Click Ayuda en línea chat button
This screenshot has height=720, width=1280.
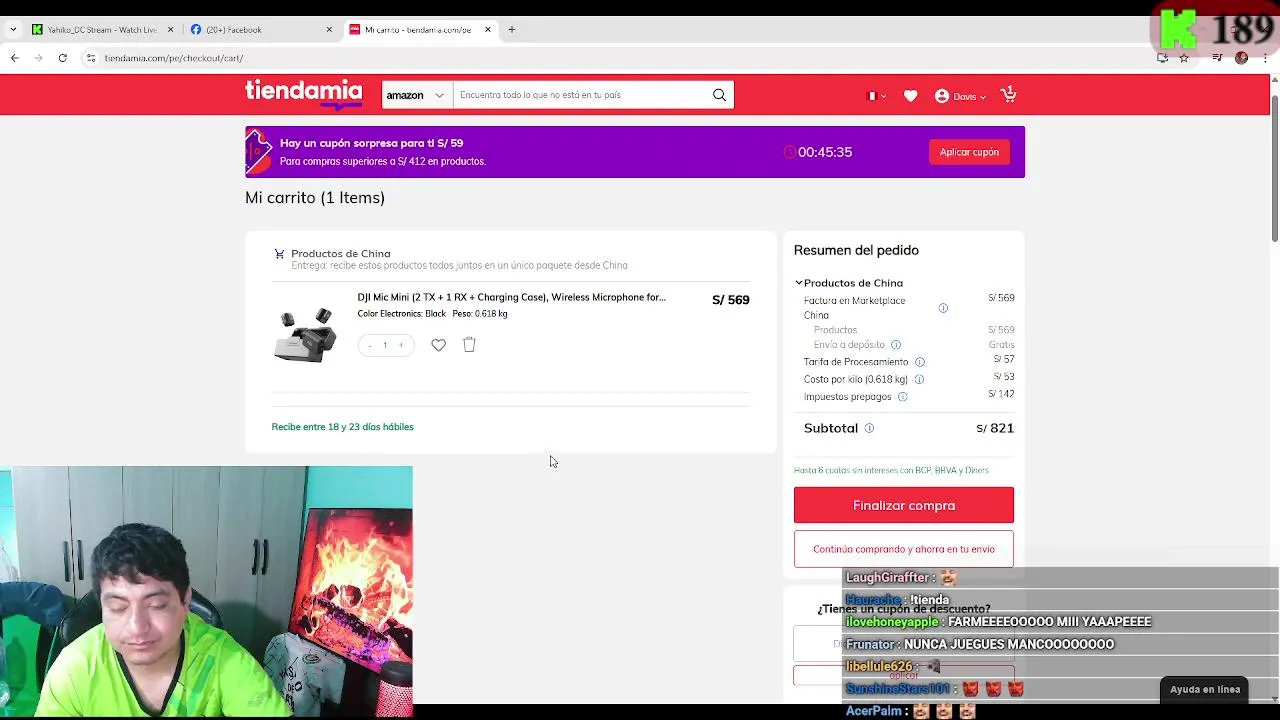tap(1205, 689)
